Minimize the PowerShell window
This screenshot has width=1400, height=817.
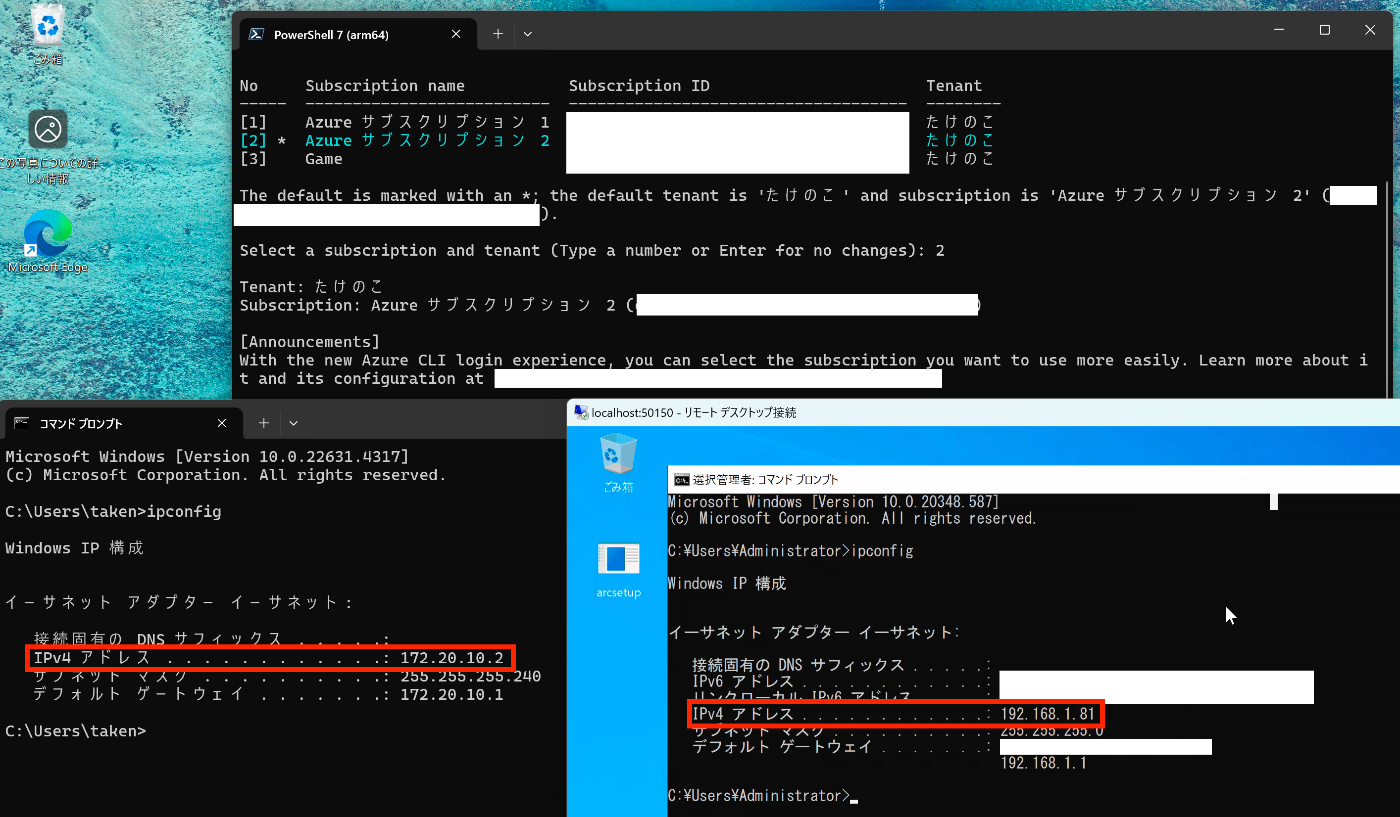coord(1278,30)
